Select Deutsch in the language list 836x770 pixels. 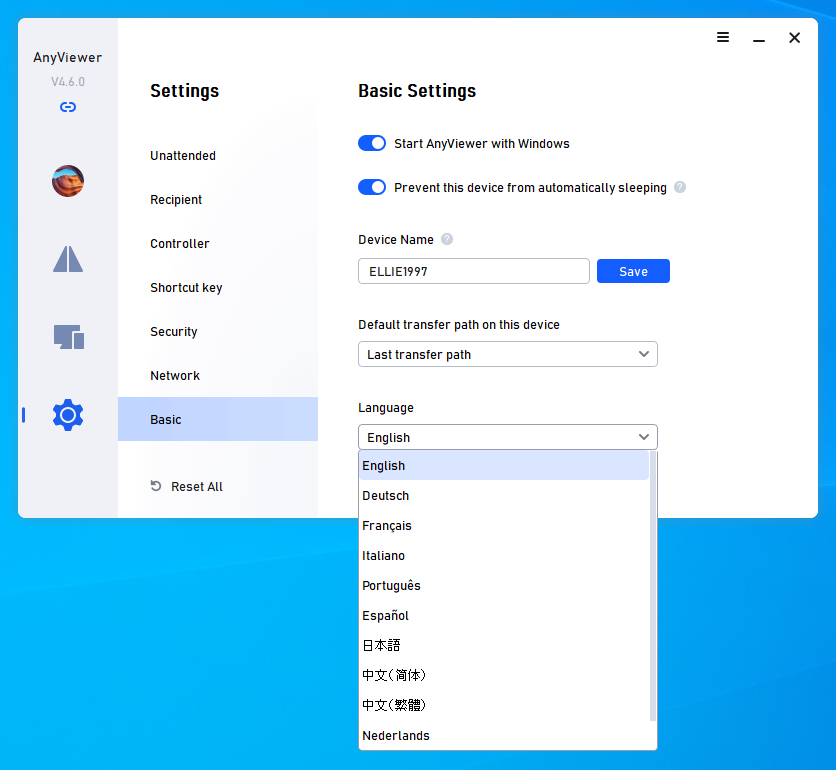504,495
